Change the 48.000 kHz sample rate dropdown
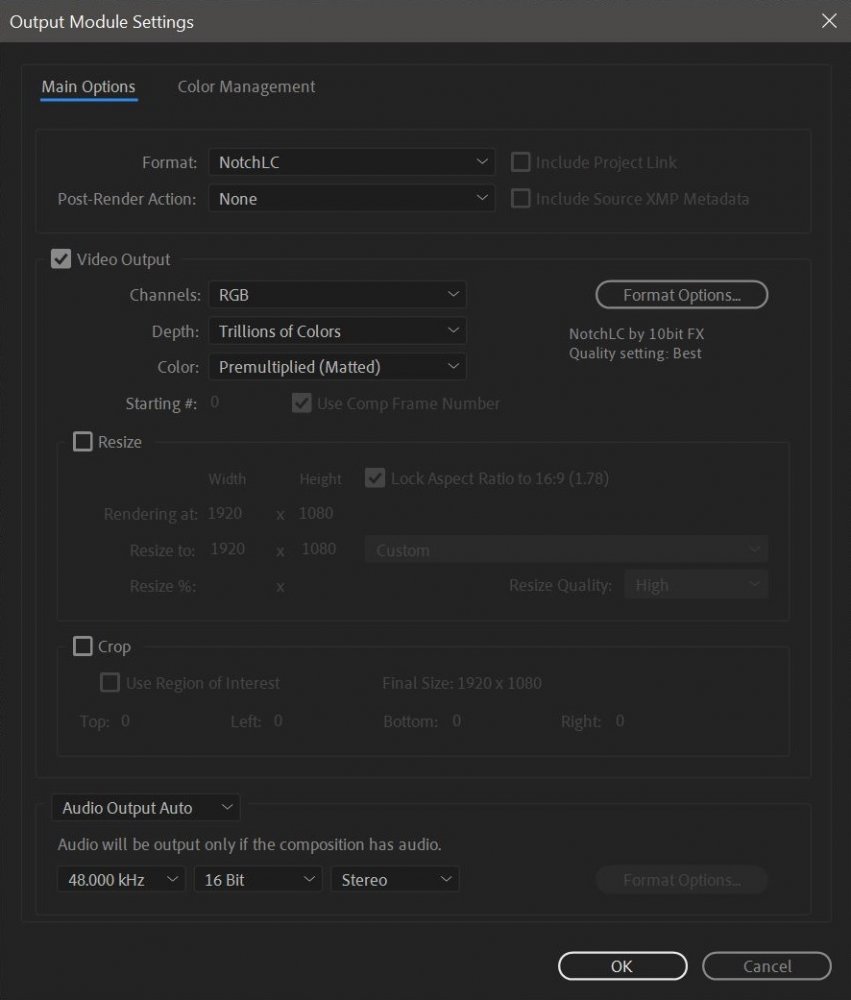This screenshot has width=851, height=1000. click(121, 880)
